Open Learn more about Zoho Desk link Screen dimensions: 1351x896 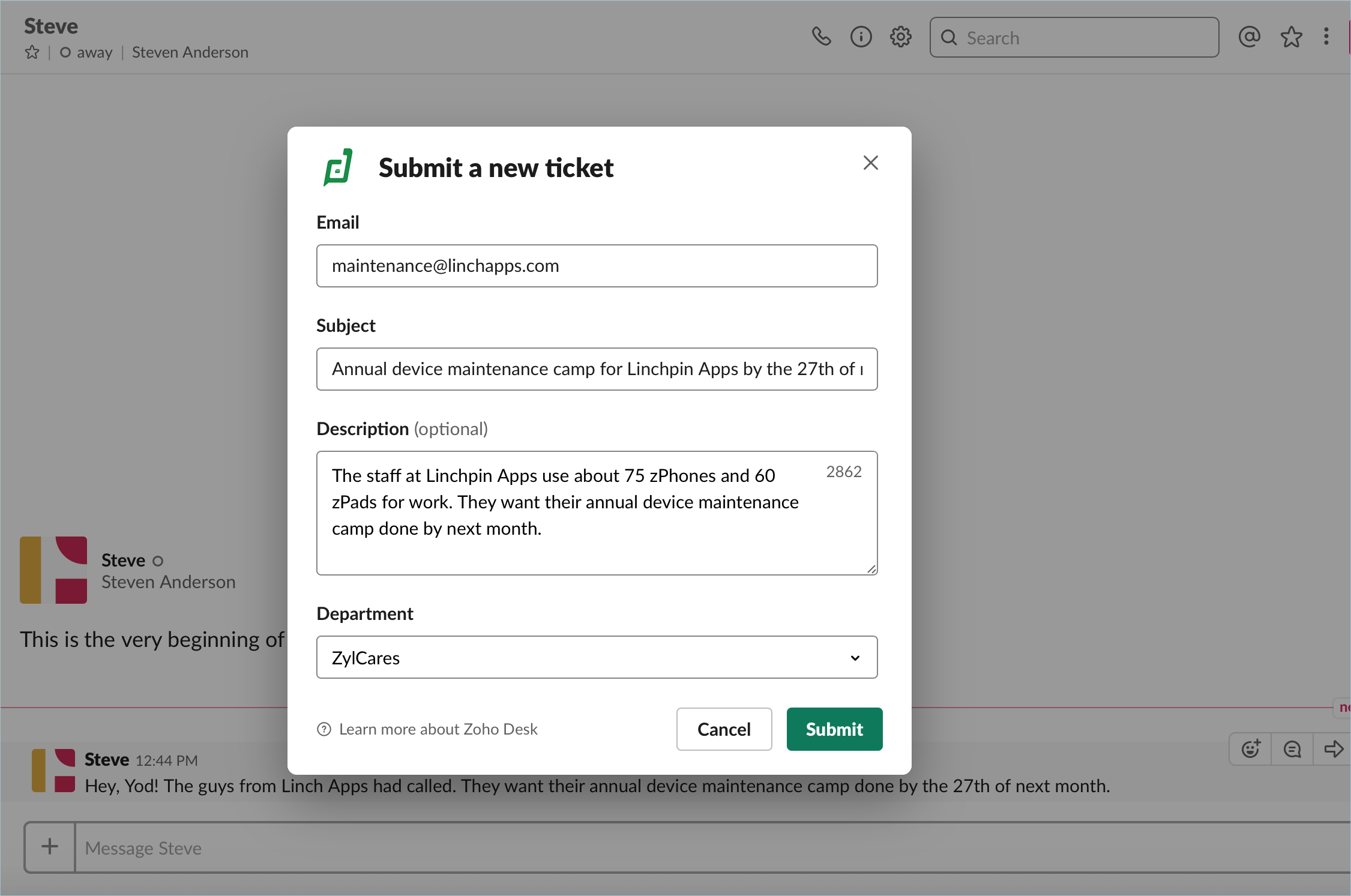pyautogui.click(x=438, y=729)
